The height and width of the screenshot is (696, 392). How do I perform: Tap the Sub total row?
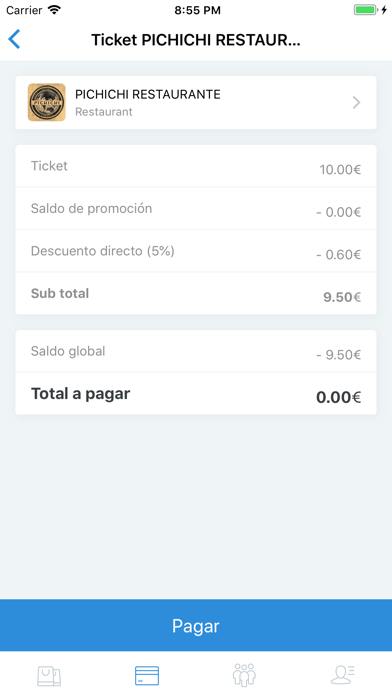point(196,293)
